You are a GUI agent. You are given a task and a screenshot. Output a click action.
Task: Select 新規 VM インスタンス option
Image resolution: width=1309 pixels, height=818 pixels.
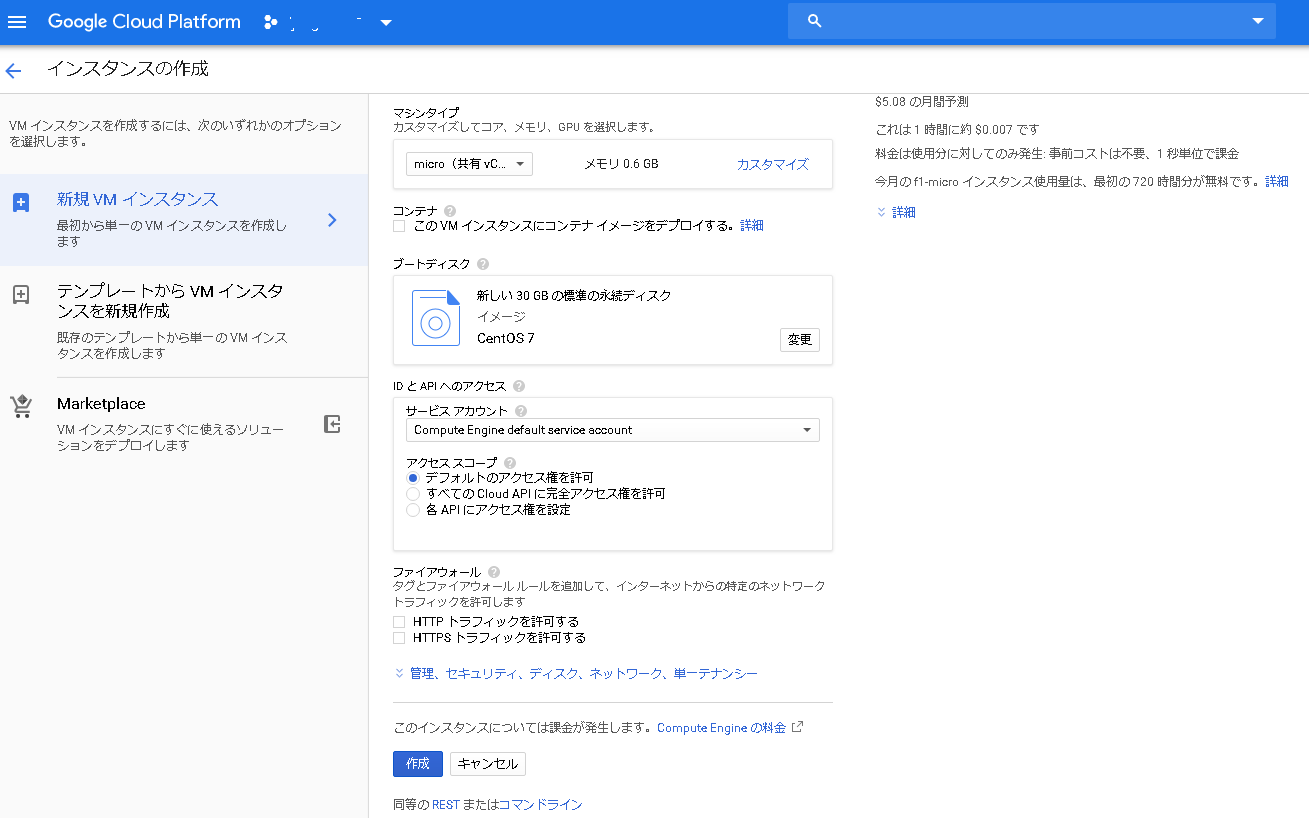(184, 220)
